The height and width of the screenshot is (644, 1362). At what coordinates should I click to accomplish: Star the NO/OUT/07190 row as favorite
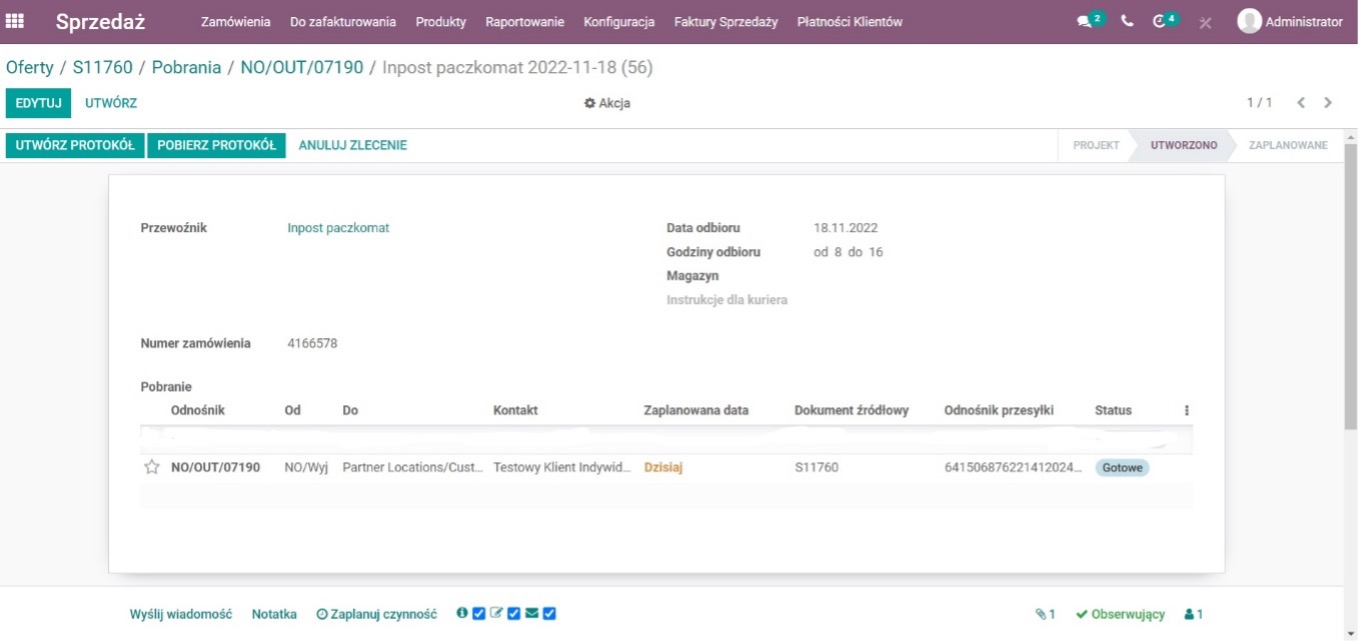pyautogui.click(x=152, y=467)
